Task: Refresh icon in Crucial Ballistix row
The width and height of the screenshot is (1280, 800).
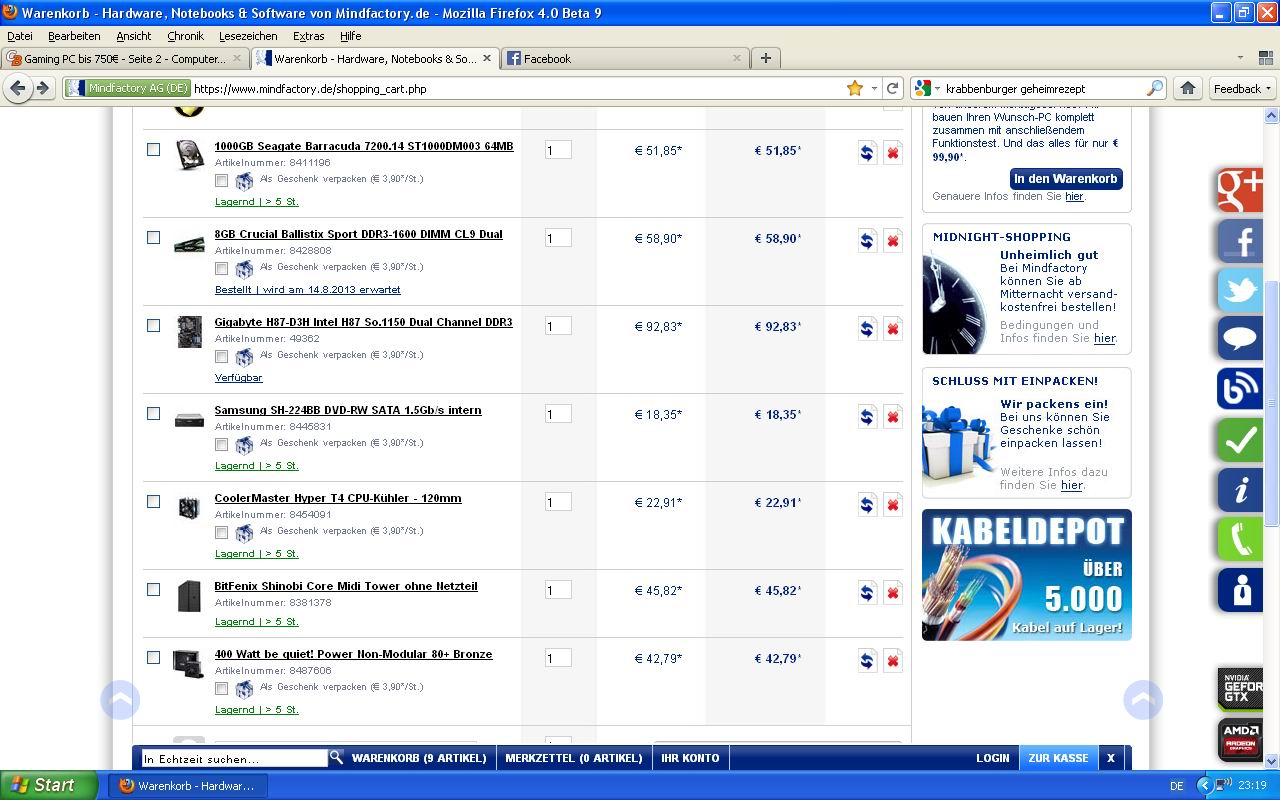Action: [x=867, y=241]
